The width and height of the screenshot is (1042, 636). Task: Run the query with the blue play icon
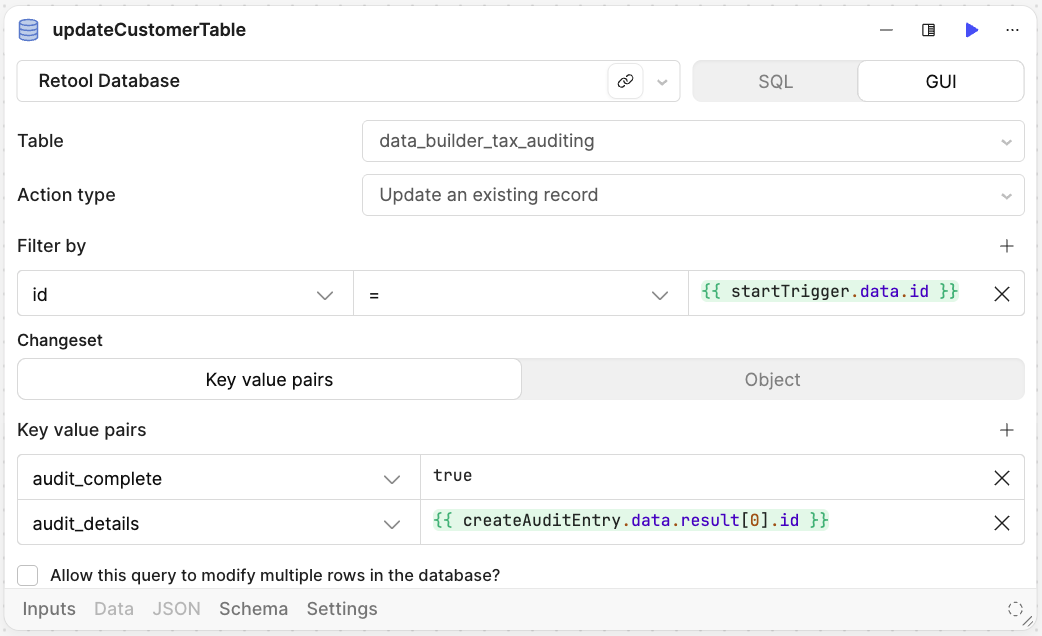click(972, 30)
